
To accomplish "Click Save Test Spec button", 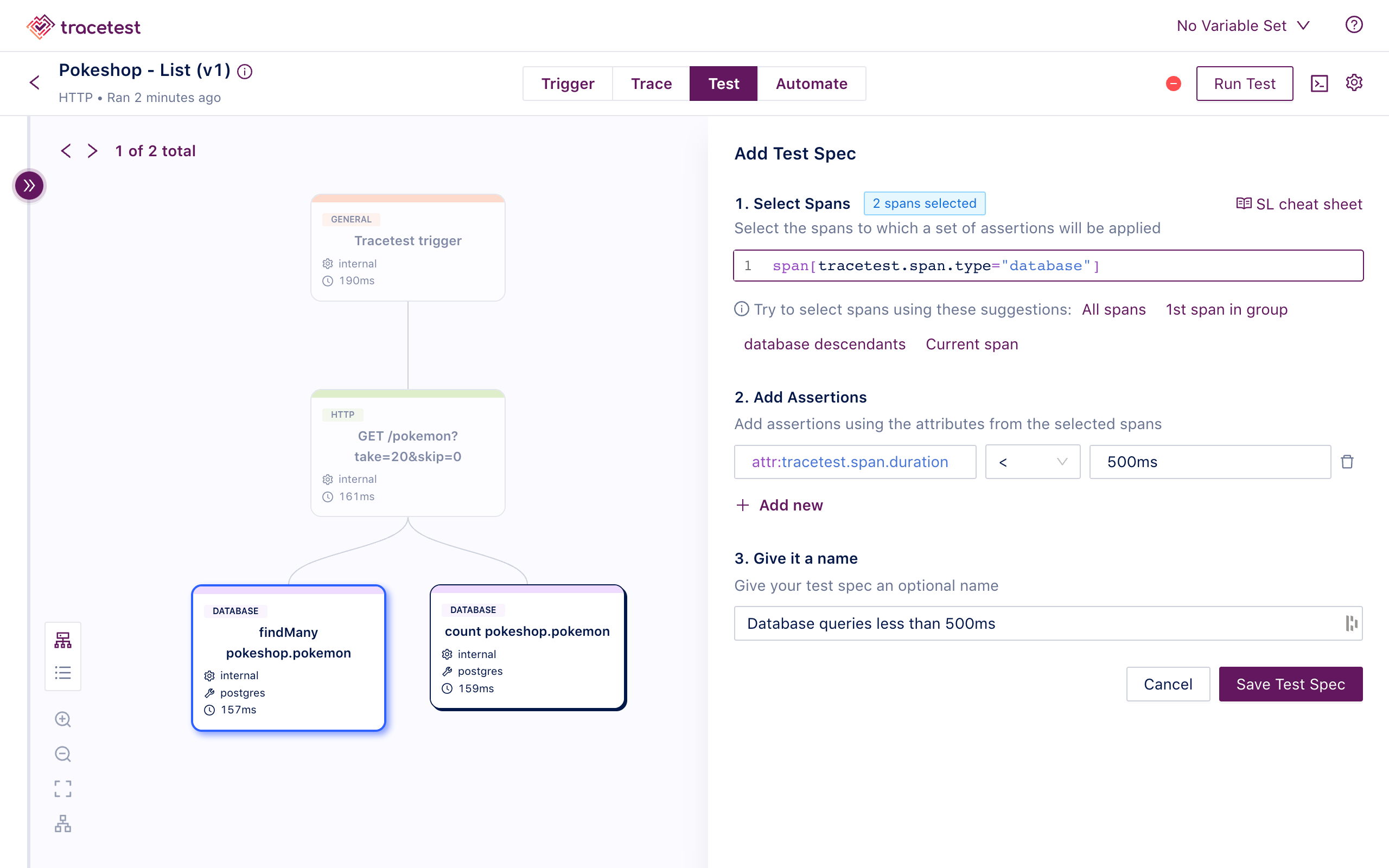I will (1290, 684).
